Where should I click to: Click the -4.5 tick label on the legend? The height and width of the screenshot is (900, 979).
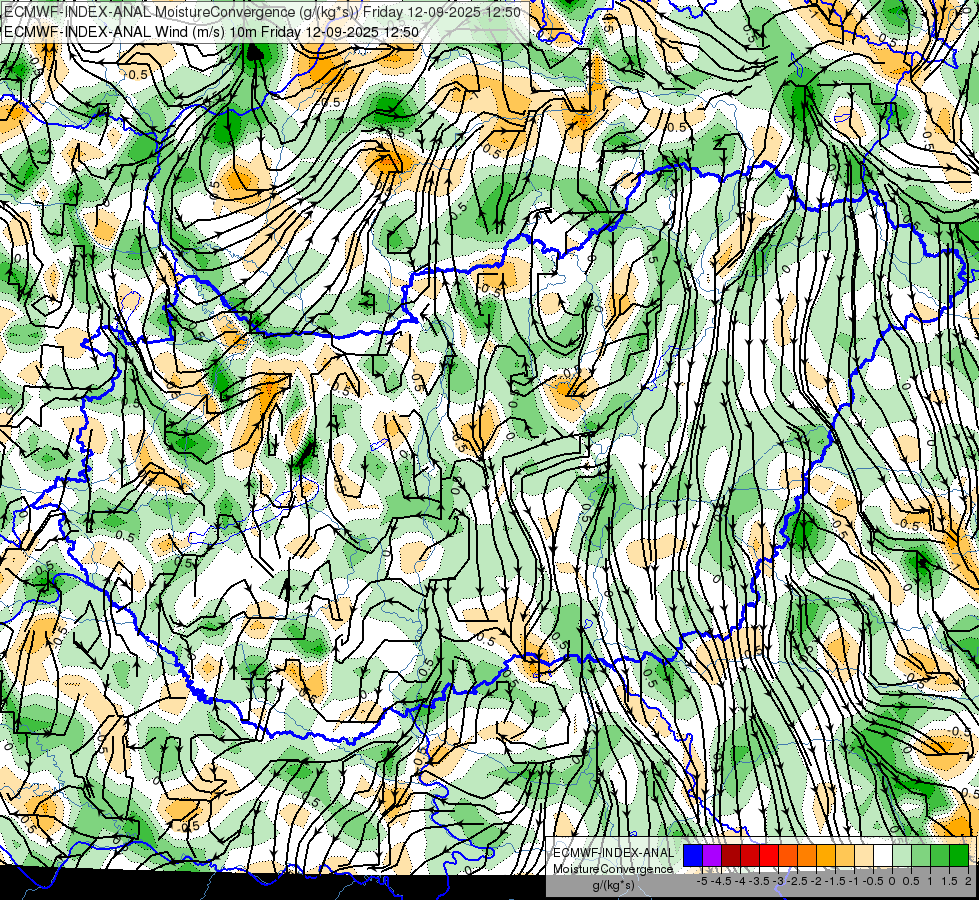721,881
